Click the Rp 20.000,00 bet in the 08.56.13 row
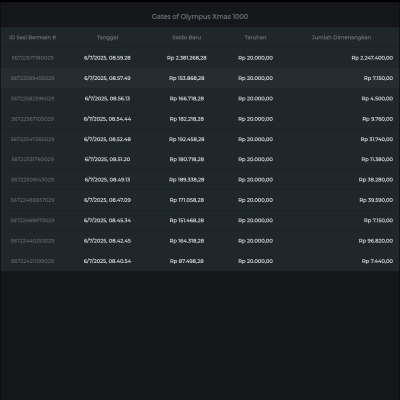The width and height of the screenshot is (400, 400). click(255, 99)
